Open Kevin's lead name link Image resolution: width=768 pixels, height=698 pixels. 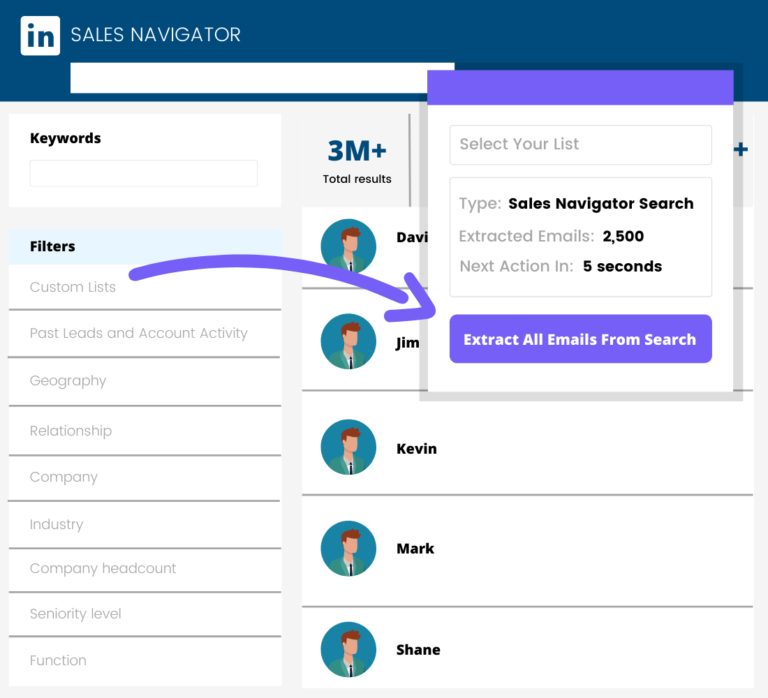416,449
